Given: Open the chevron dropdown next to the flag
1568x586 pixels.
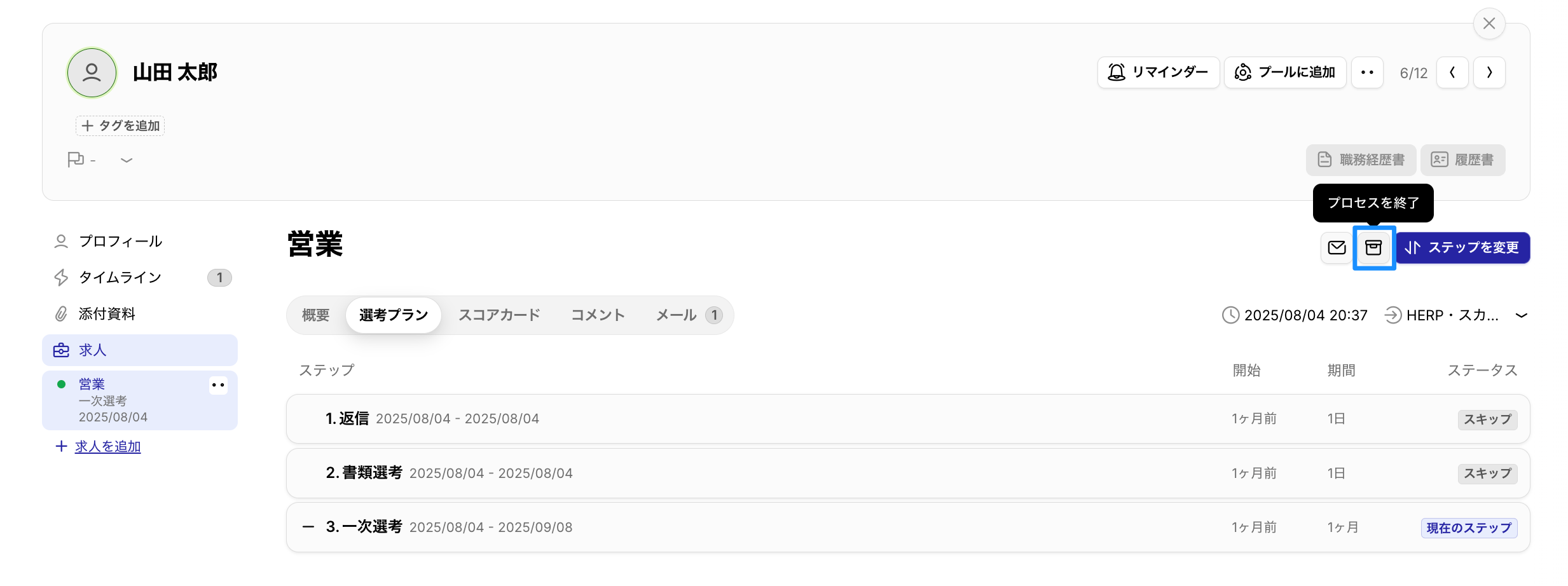Looking at the screenshot, I should (x=126, y=160).
